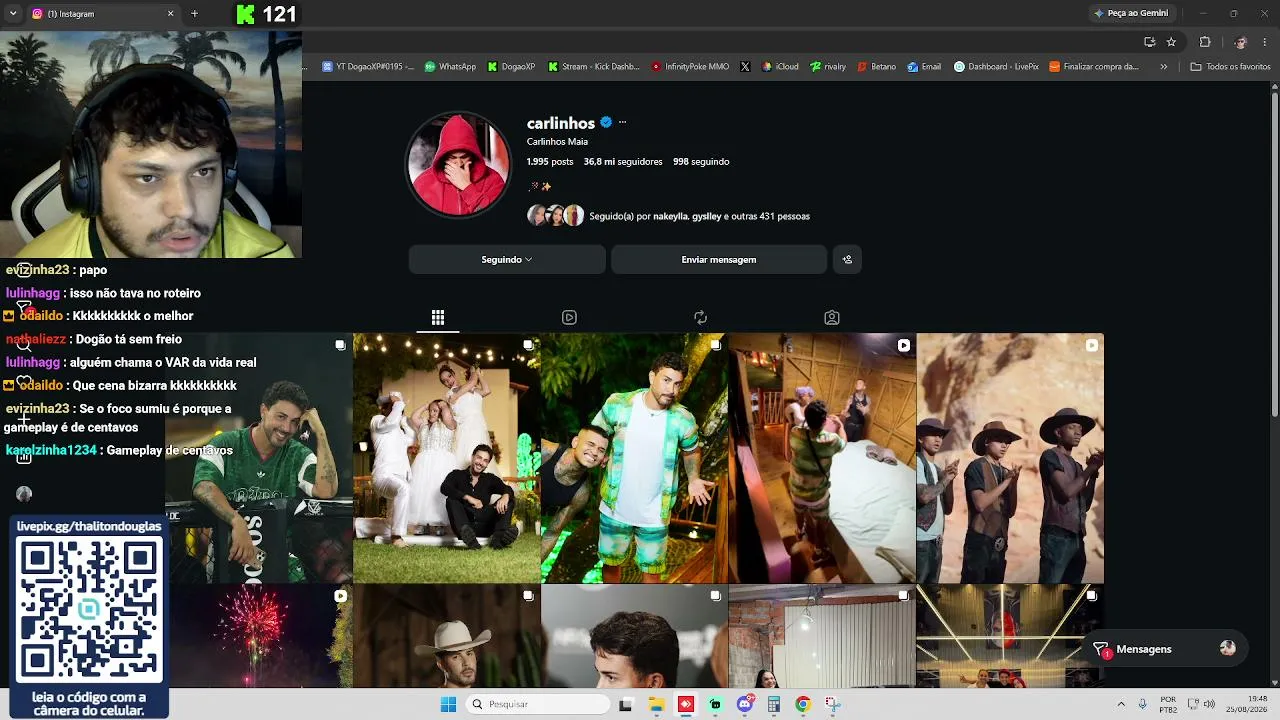This screenshot has height=720, width=1280.
Task: Open the rivalry bookmark
Action: click(x=828, y=67)
